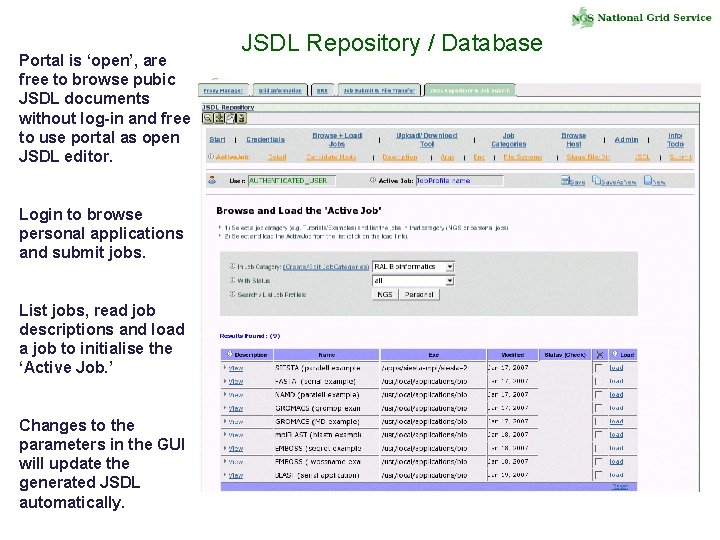
Task: Tick the checkbox in the mpiBLAST row
Action: [x=598, y=435]
